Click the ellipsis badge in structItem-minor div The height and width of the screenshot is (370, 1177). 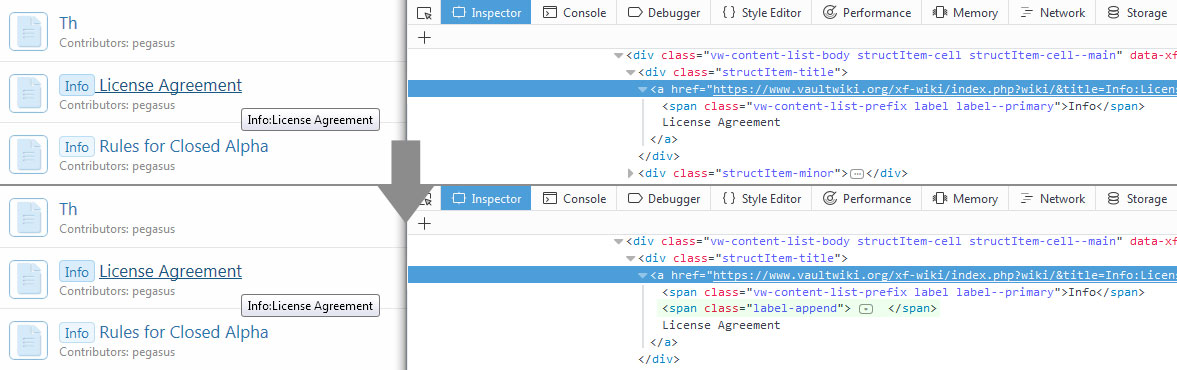coord(856,173)
